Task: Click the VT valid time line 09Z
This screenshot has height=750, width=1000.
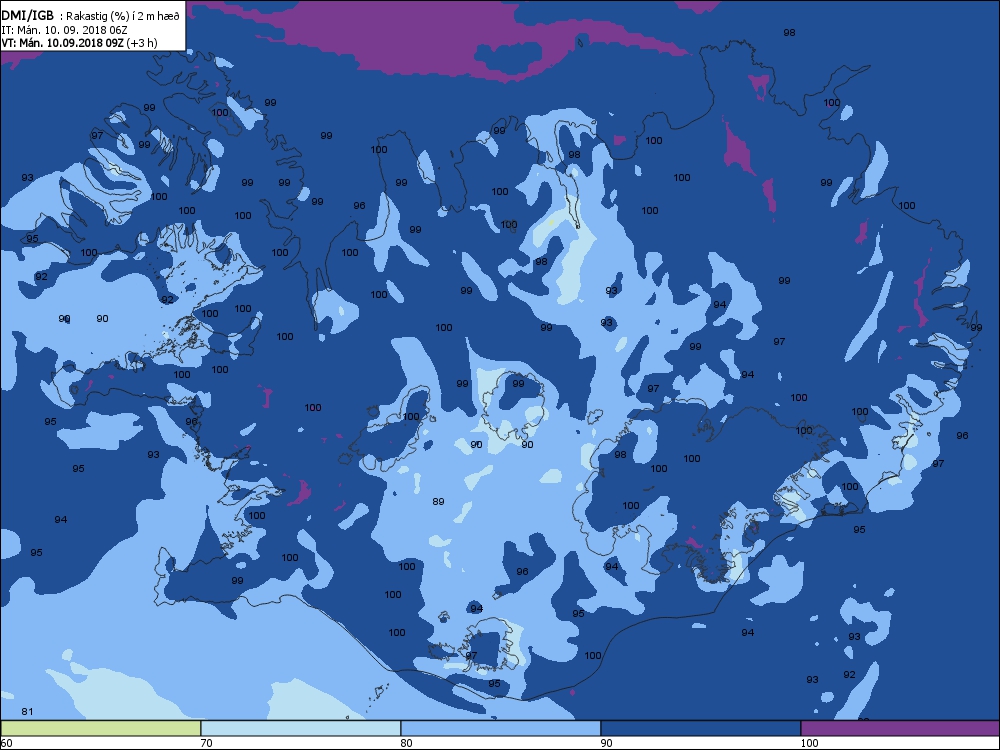Action: [62, 43]
